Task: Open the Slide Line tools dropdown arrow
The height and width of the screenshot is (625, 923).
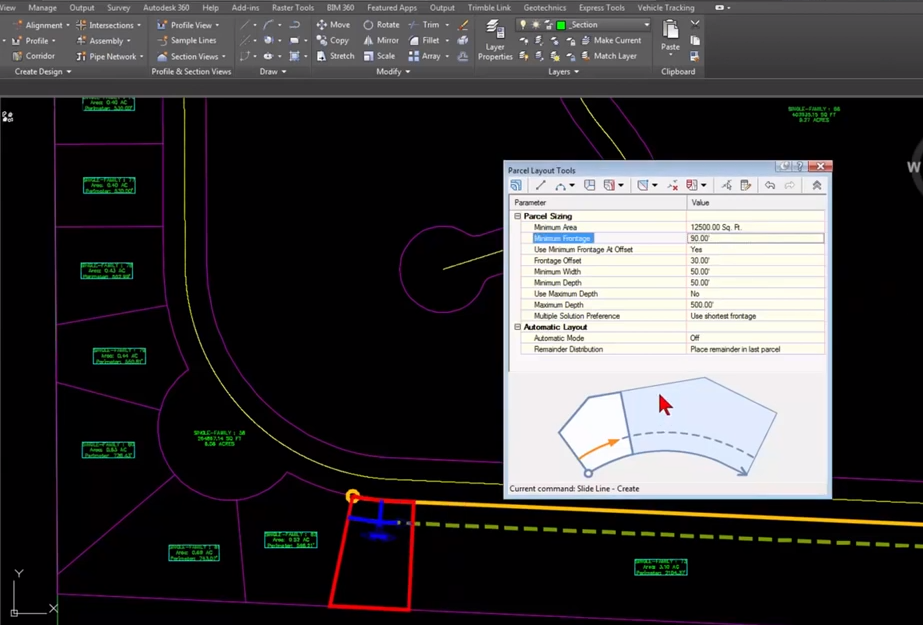Action: [x=621, y=186]
